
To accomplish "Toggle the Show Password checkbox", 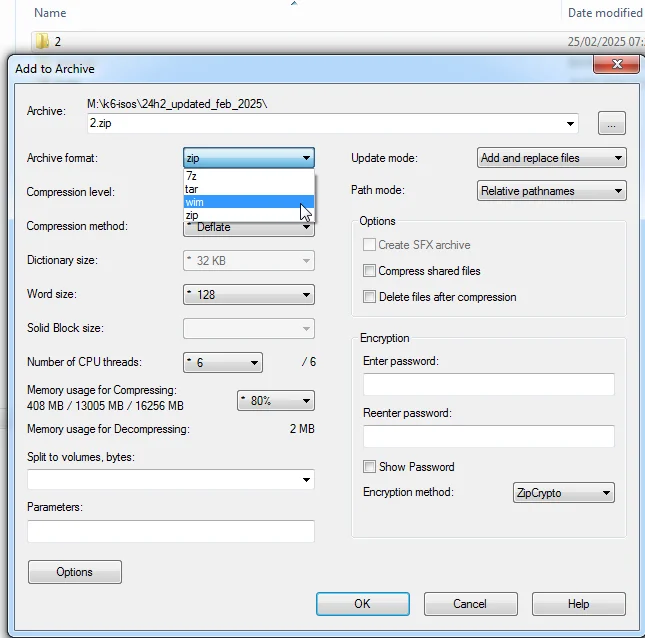I will coord(369,466).
